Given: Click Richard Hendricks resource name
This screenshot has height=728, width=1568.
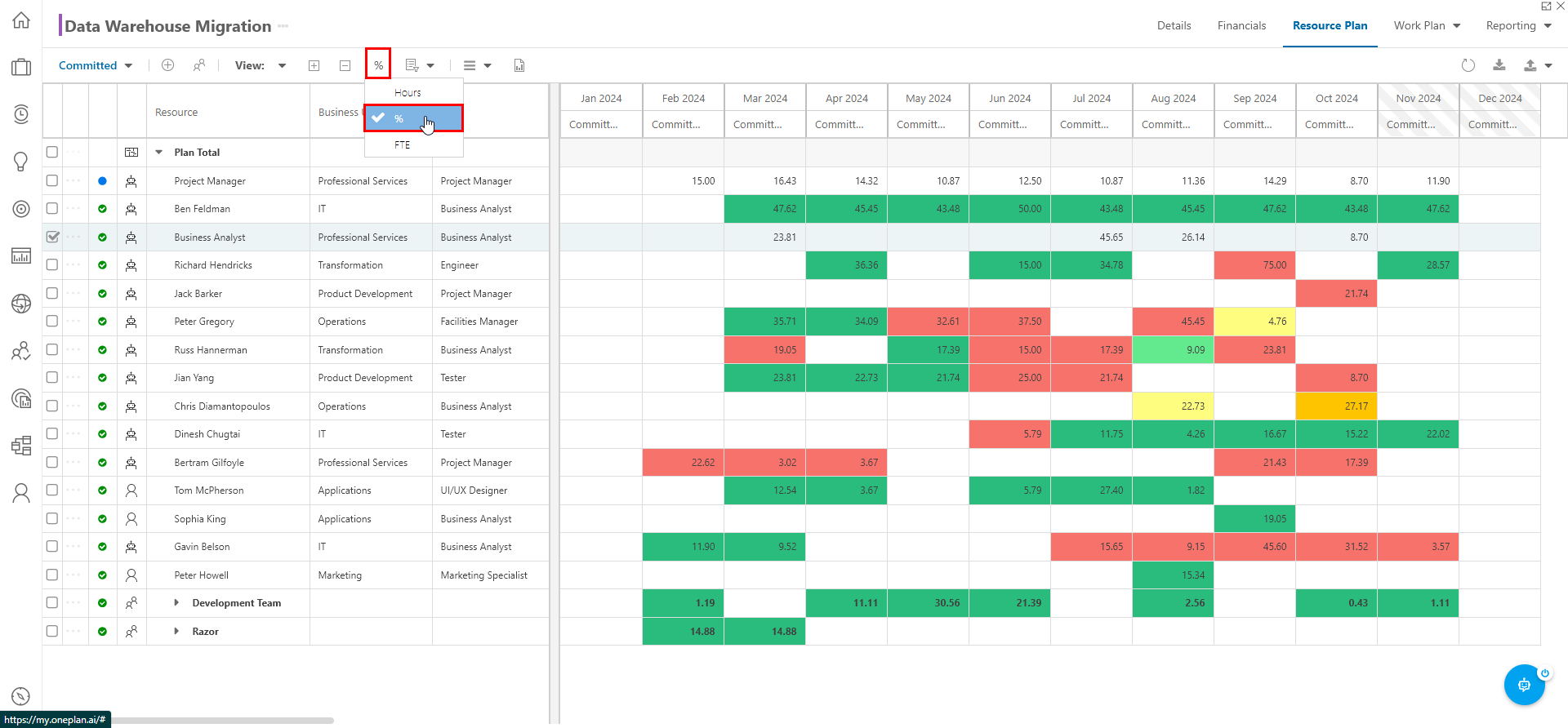Looking at the screenshot, I should click(x=213, y=265).
